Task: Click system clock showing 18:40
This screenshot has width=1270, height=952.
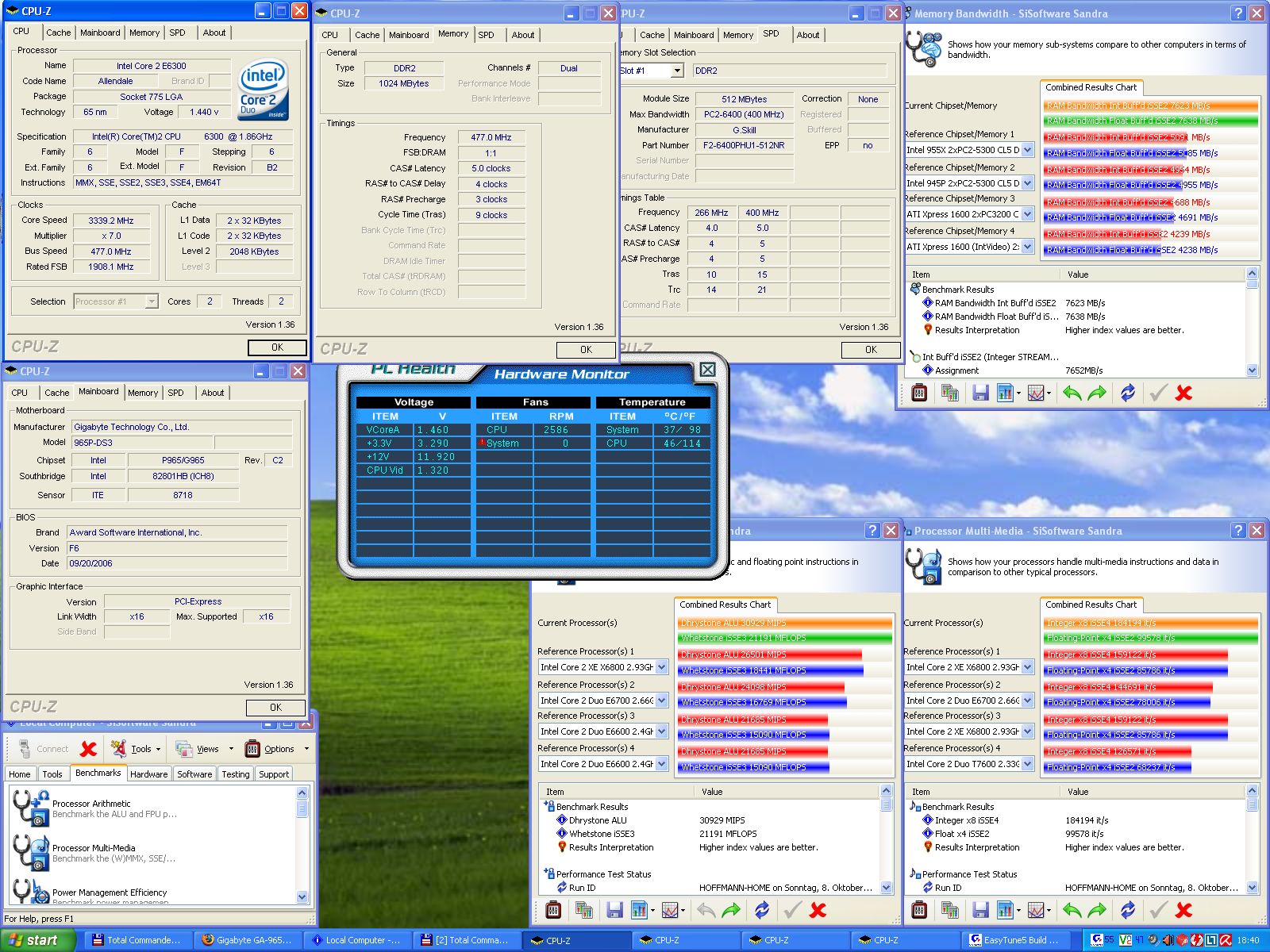Action: [1248, 940]
